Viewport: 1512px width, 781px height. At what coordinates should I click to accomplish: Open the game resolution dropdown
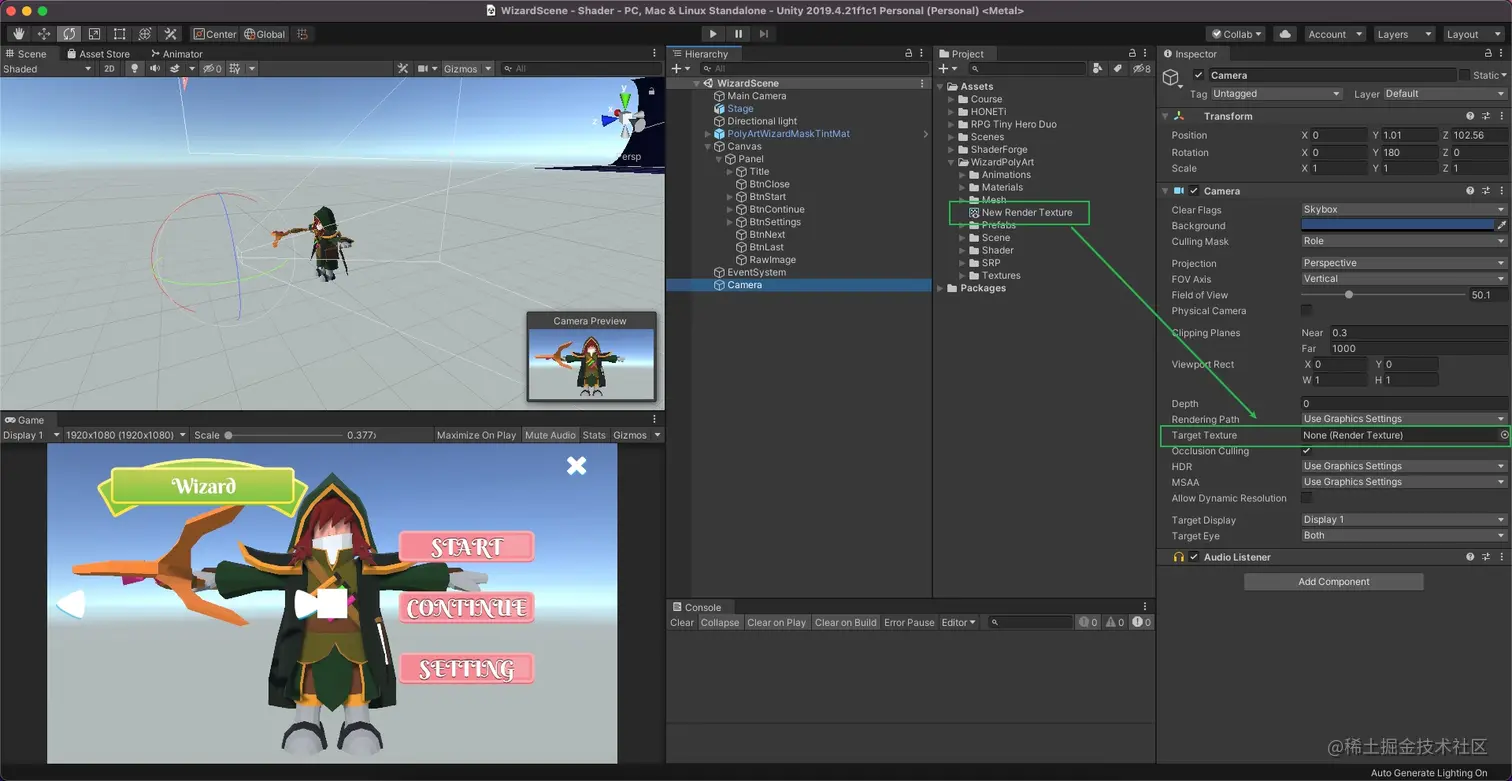coord(126,435)
